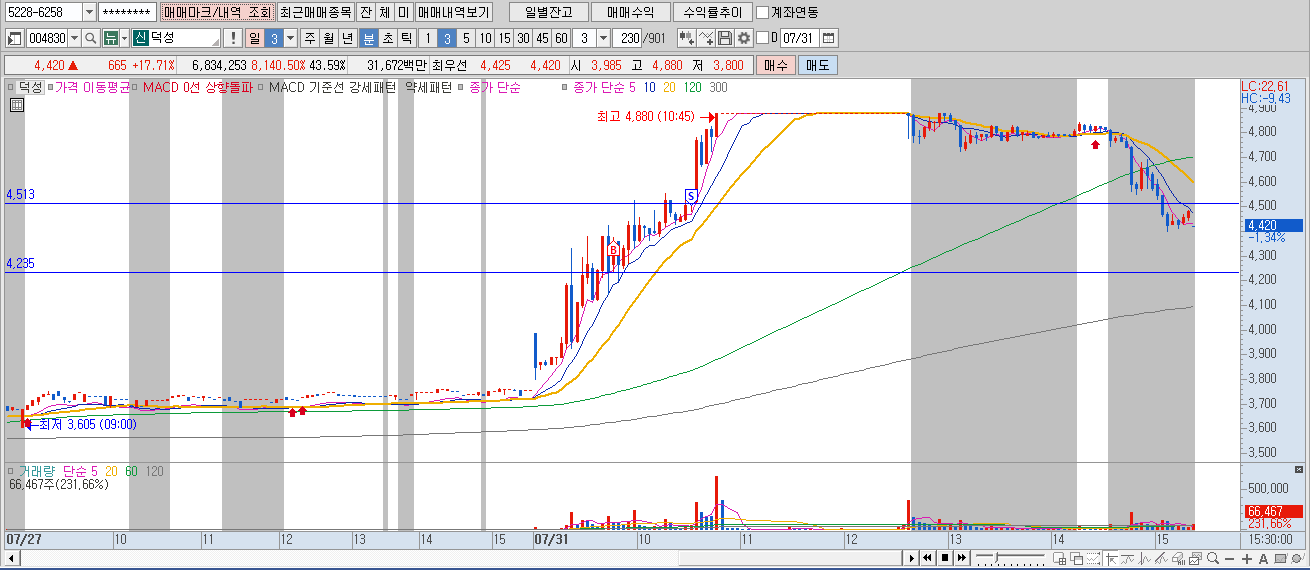Click the data grid table icon under legend
This screenshot has height=570, width=1310.
[16, 104]
